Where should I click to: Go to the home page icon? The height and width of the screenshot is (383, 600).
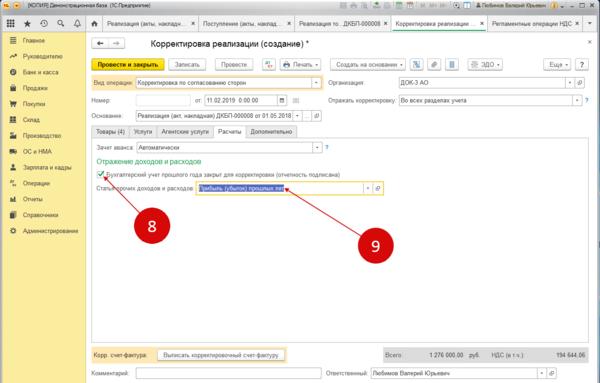[x=95, y=24]
